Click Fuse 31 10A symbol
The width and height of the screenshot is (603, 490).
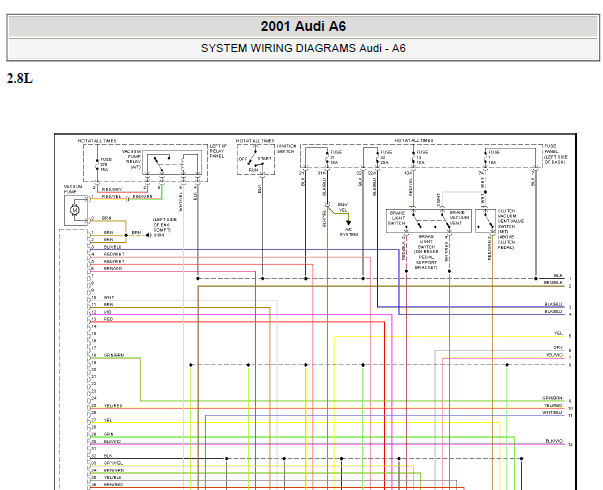(327, 158)
